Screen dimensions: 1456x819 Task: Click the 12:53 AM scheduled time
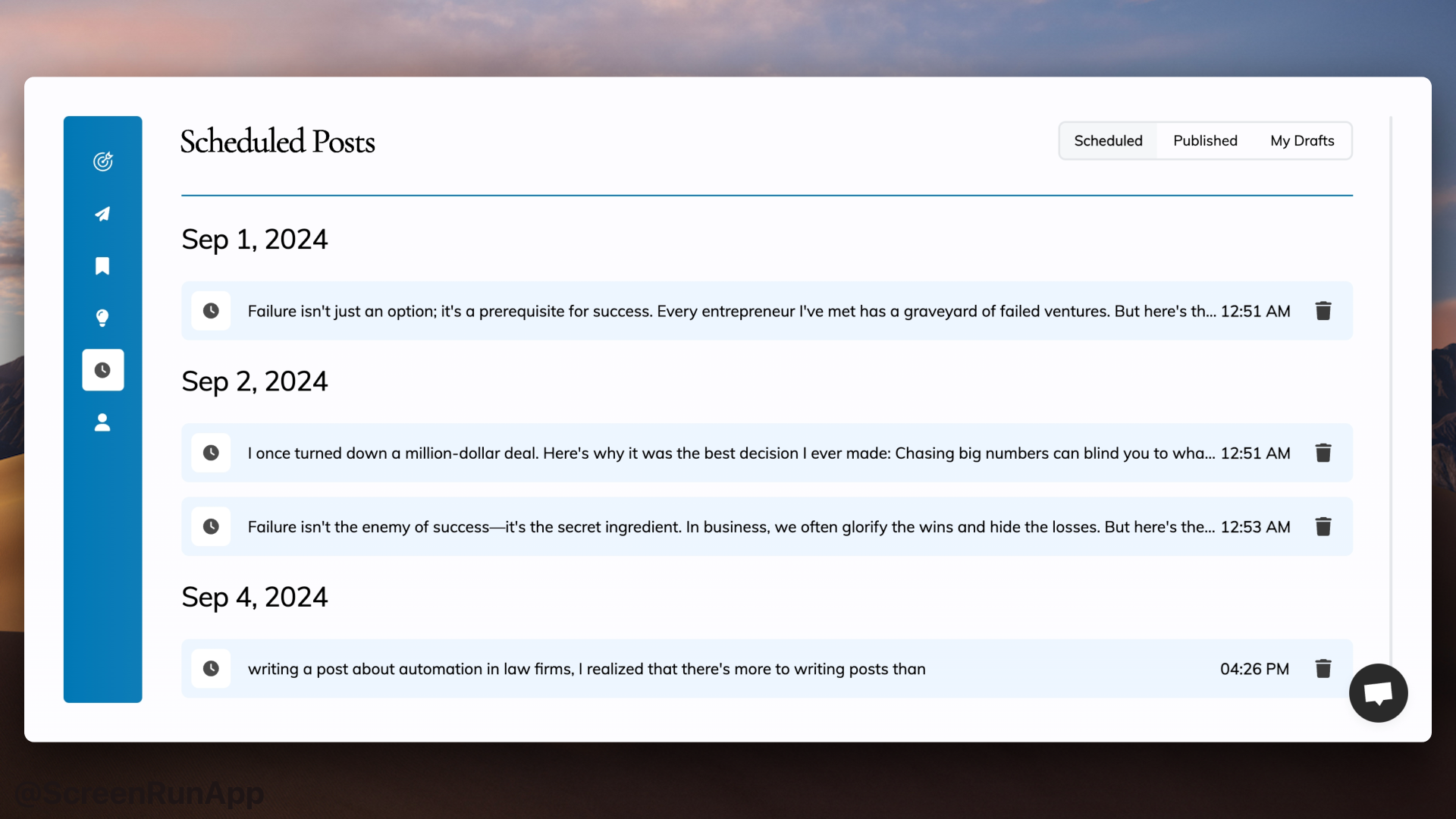click(x=1255, y=527)
